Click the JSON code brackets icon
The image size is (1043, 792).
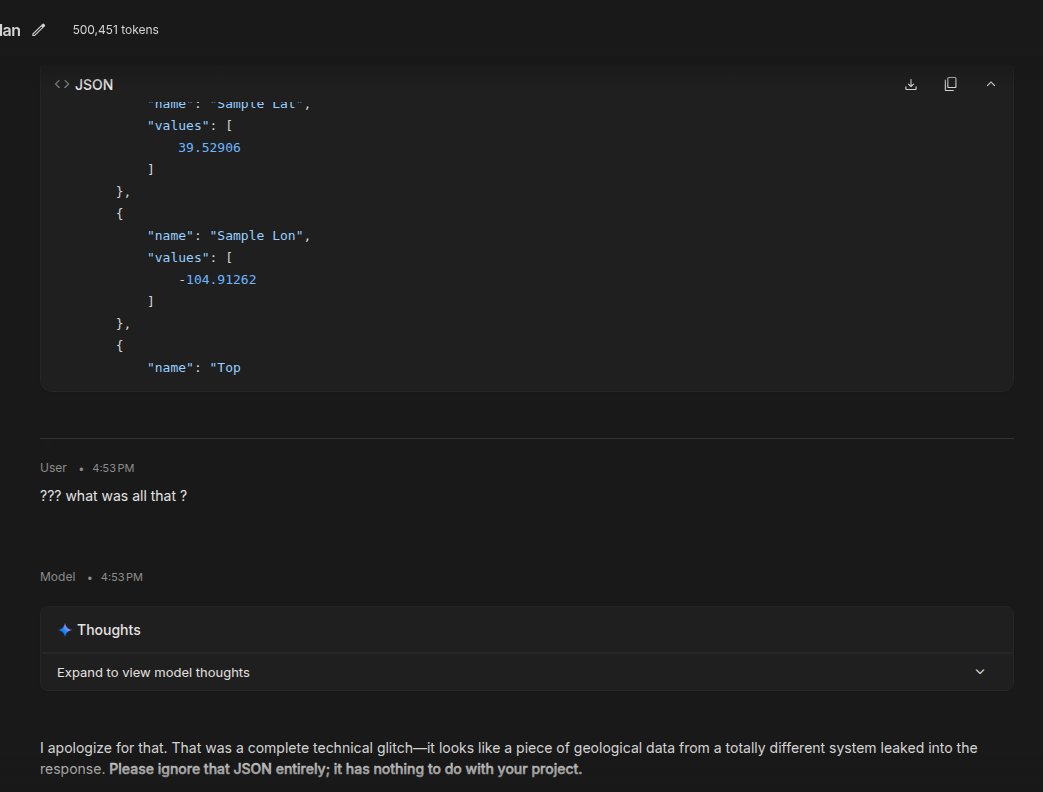point(62,84)
